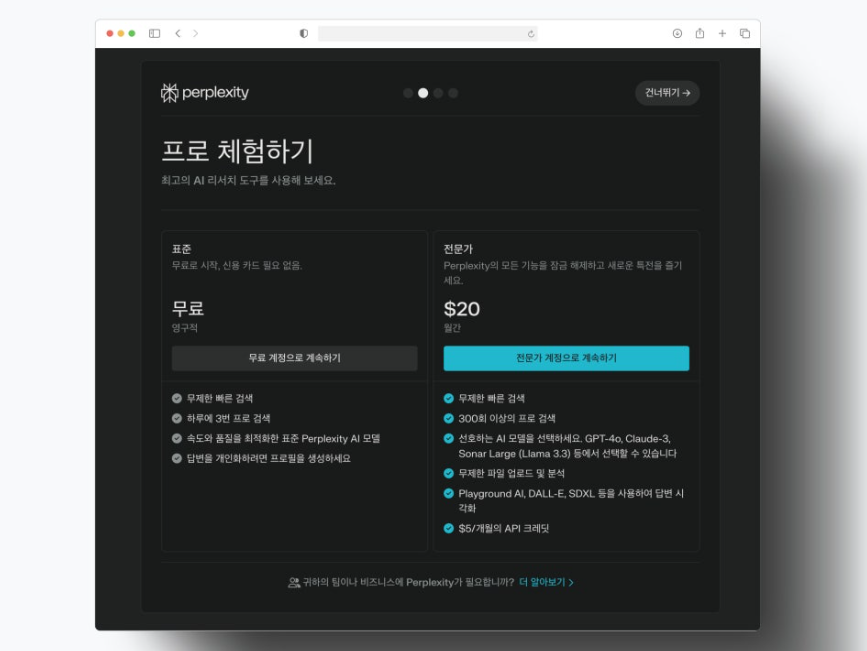This screenshot has height=651, width=867.
Task: Toggle the Safari sidebar icon
Action: pyautogui.click(x=155, y=33)
